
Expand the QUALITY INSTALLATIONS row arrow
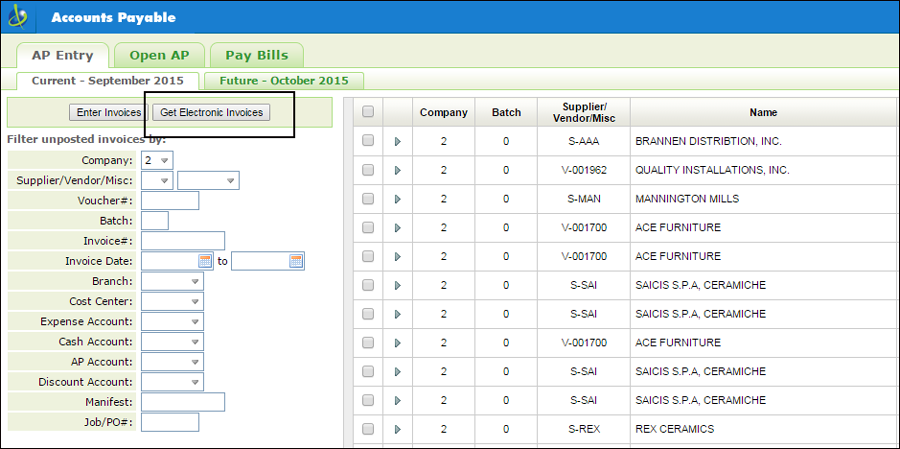[x=398, y=170]
